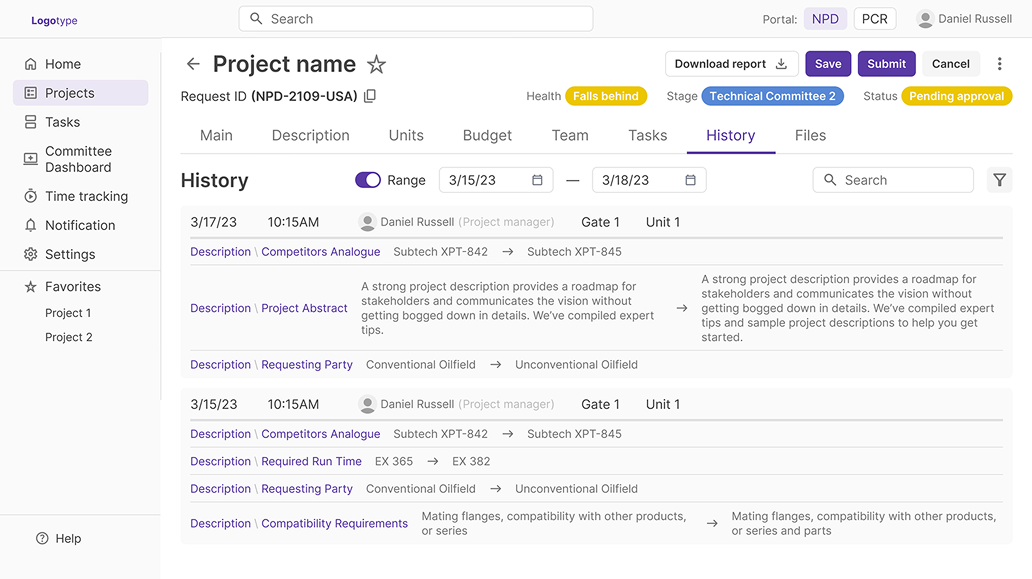Star the project as favorite
The image size is (1032, 579).
[376, 65]
